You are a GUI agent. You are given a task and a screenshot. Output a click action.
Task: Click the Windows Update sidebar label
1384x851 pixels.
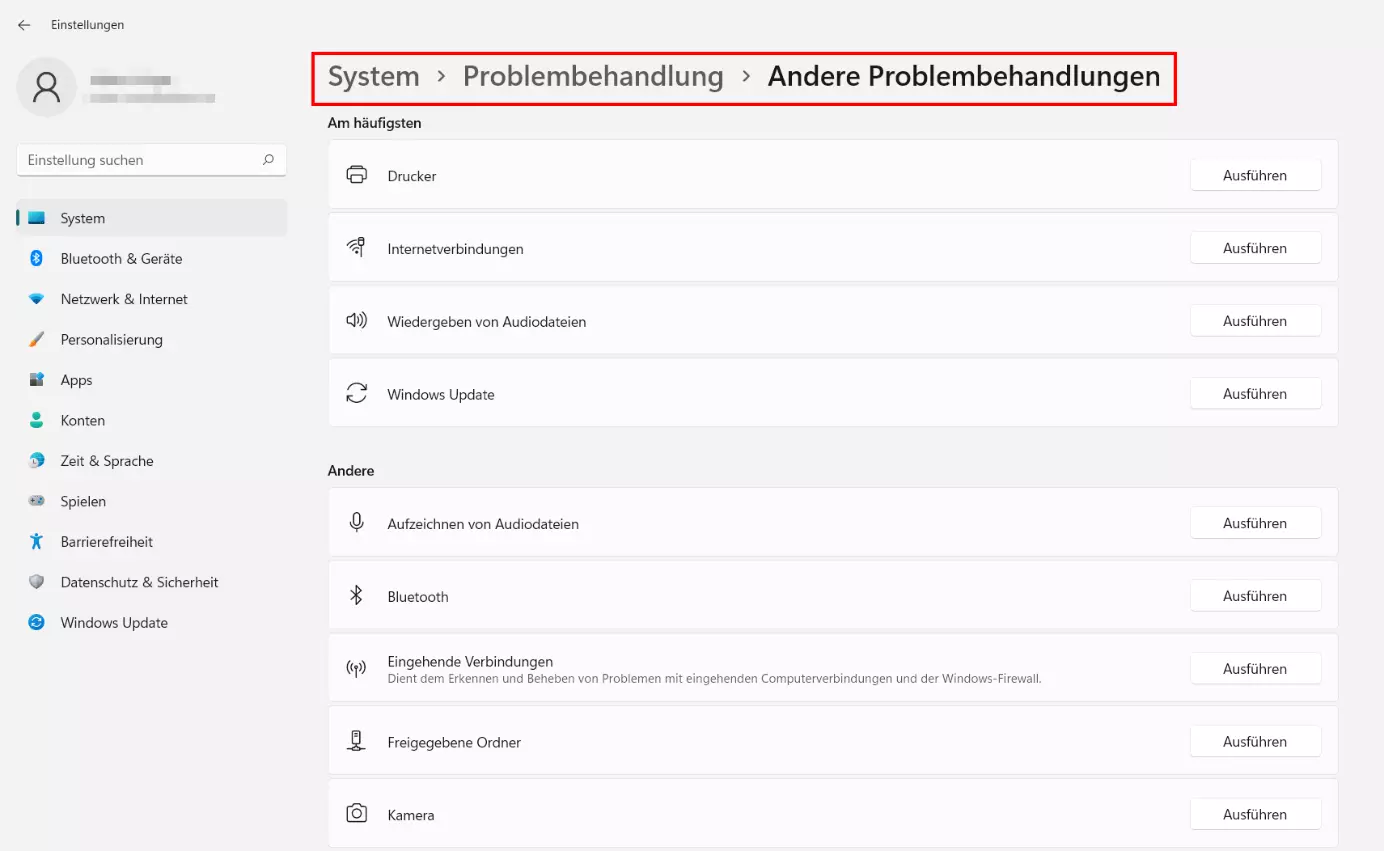click(114, 623)
